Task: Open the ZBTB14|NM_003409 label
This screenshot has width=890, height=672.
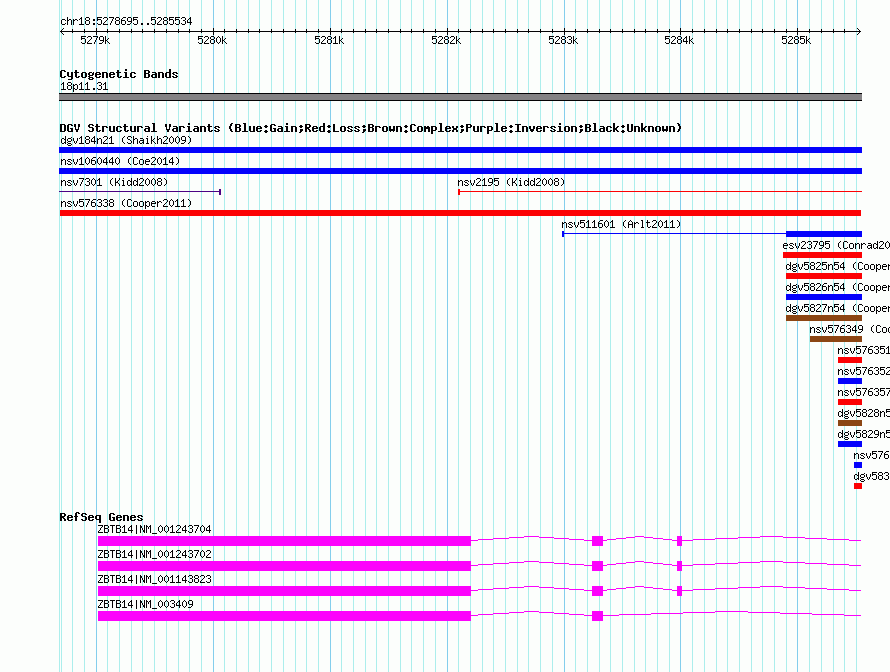Action: 145,604
